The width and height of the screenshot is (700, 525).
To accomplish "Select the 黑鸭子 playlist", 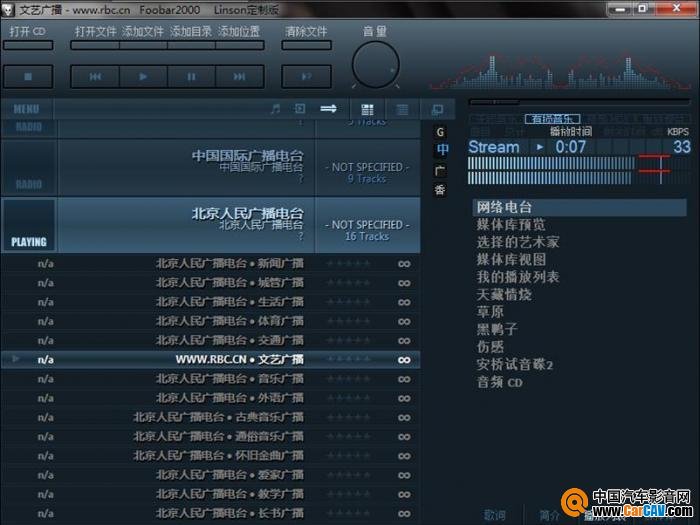I will (x=497, y=329).
